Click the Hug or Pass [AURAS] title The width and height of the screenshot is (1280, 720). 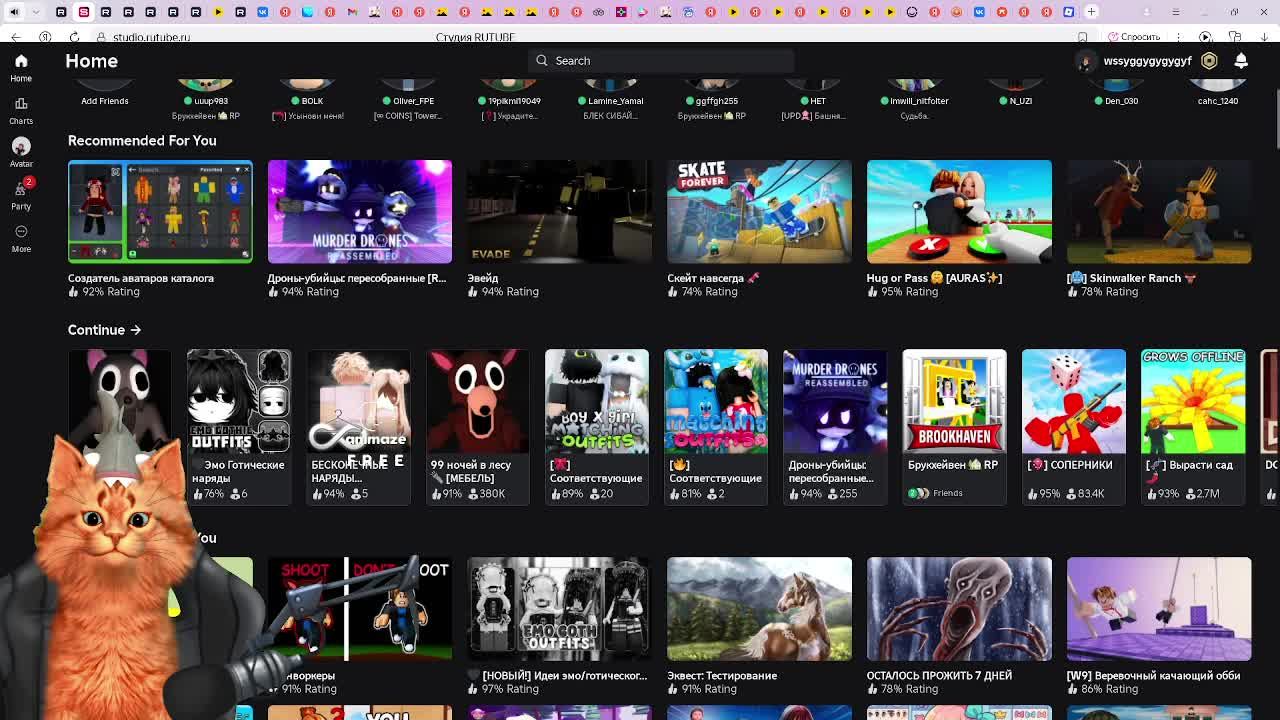pos(934,278)
